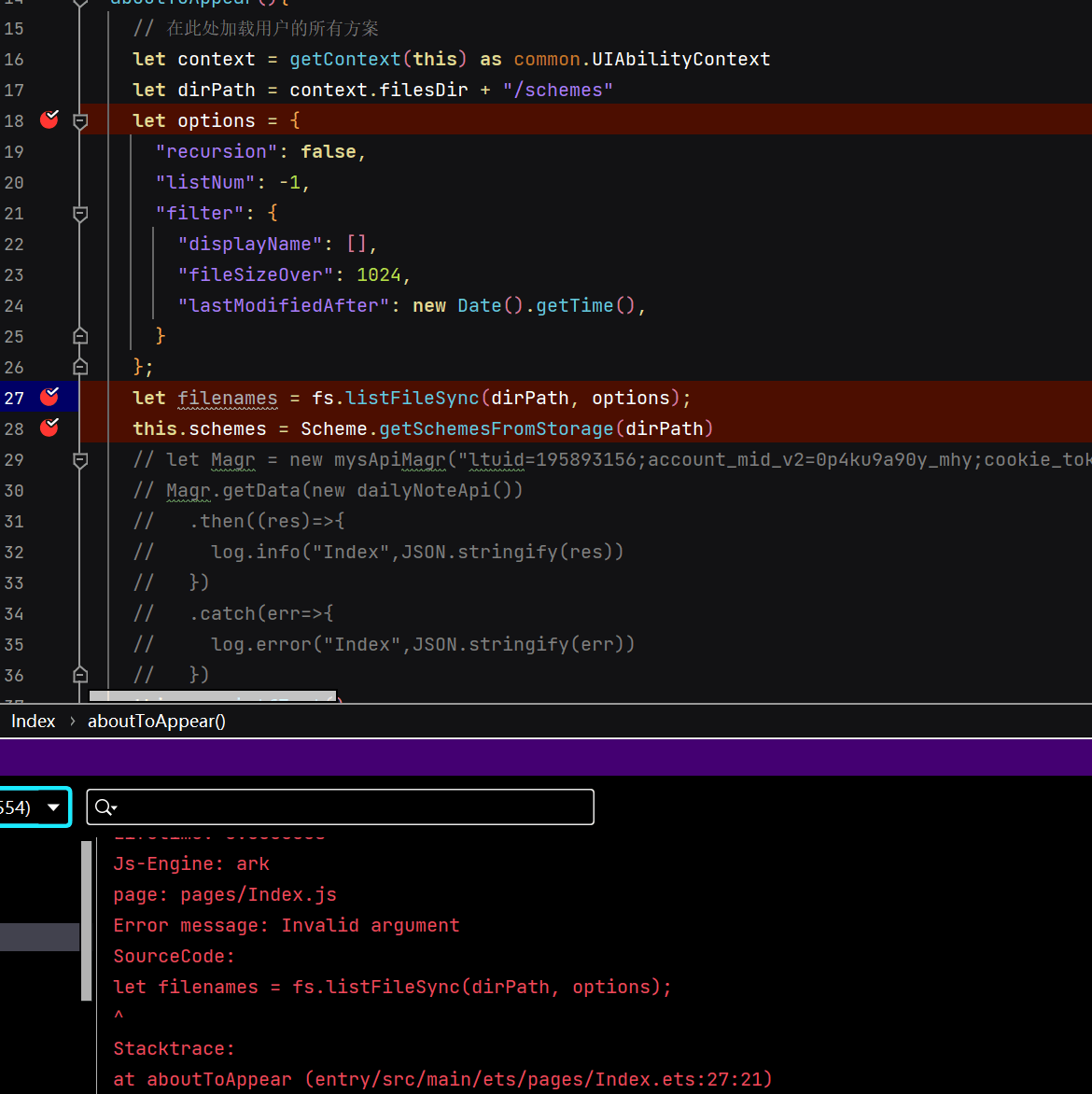This screenshot has height=1094, width=1092.
Task: Click the page: pages/Index.js log line
Action: [x=225, y=894]
